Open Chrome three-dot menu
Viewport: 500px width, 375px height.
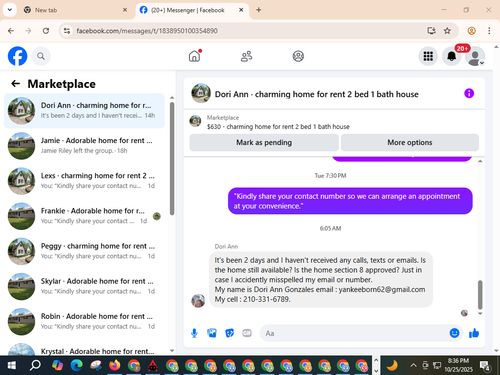489,31
